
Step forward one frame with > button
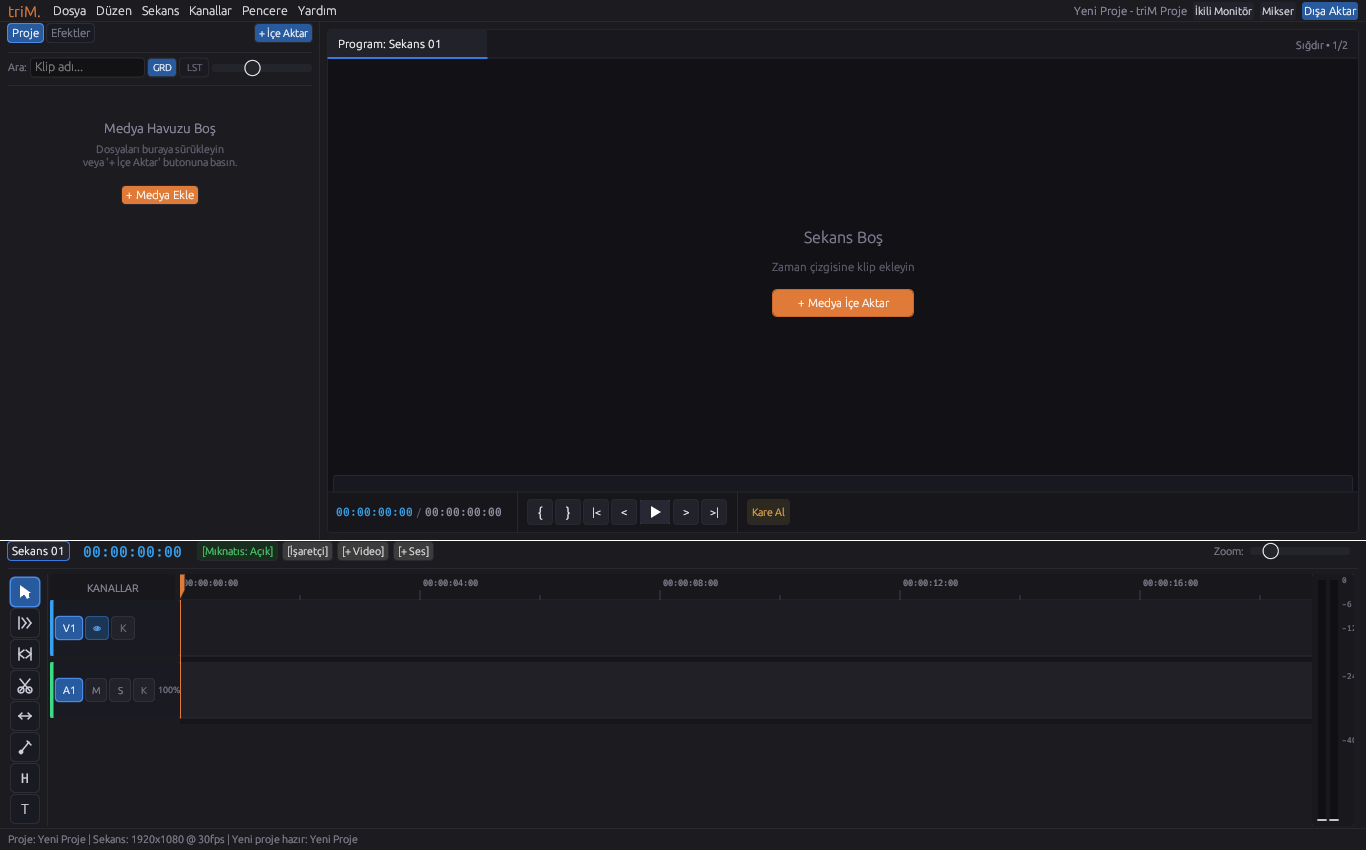(685, 512)
